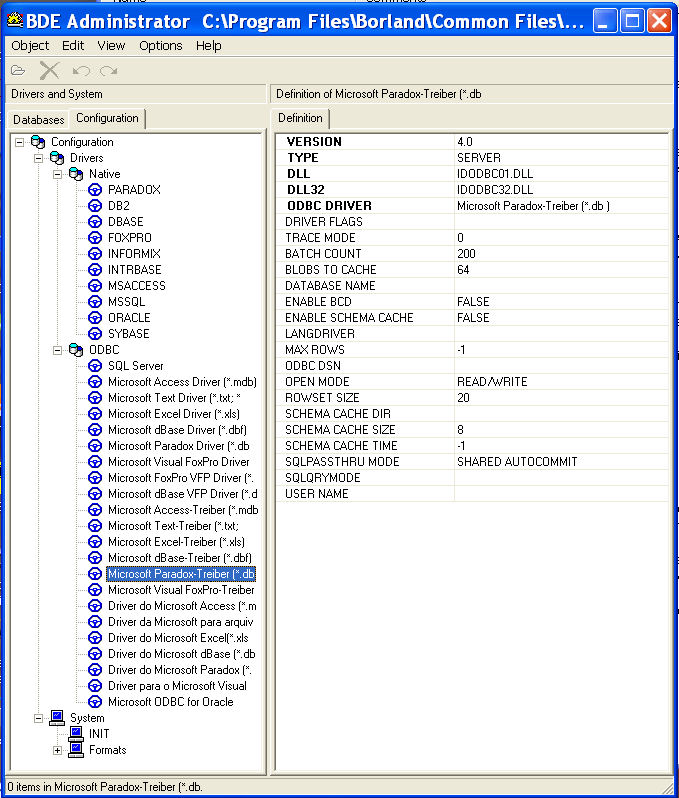Click the Undo toolbar arrow

[81, 70]
